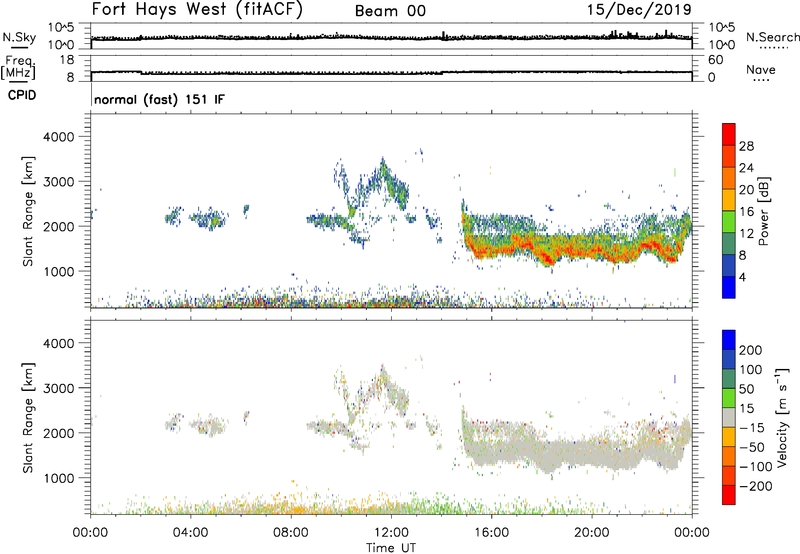Click the 'N.Search' legend label

pos(772,37)
